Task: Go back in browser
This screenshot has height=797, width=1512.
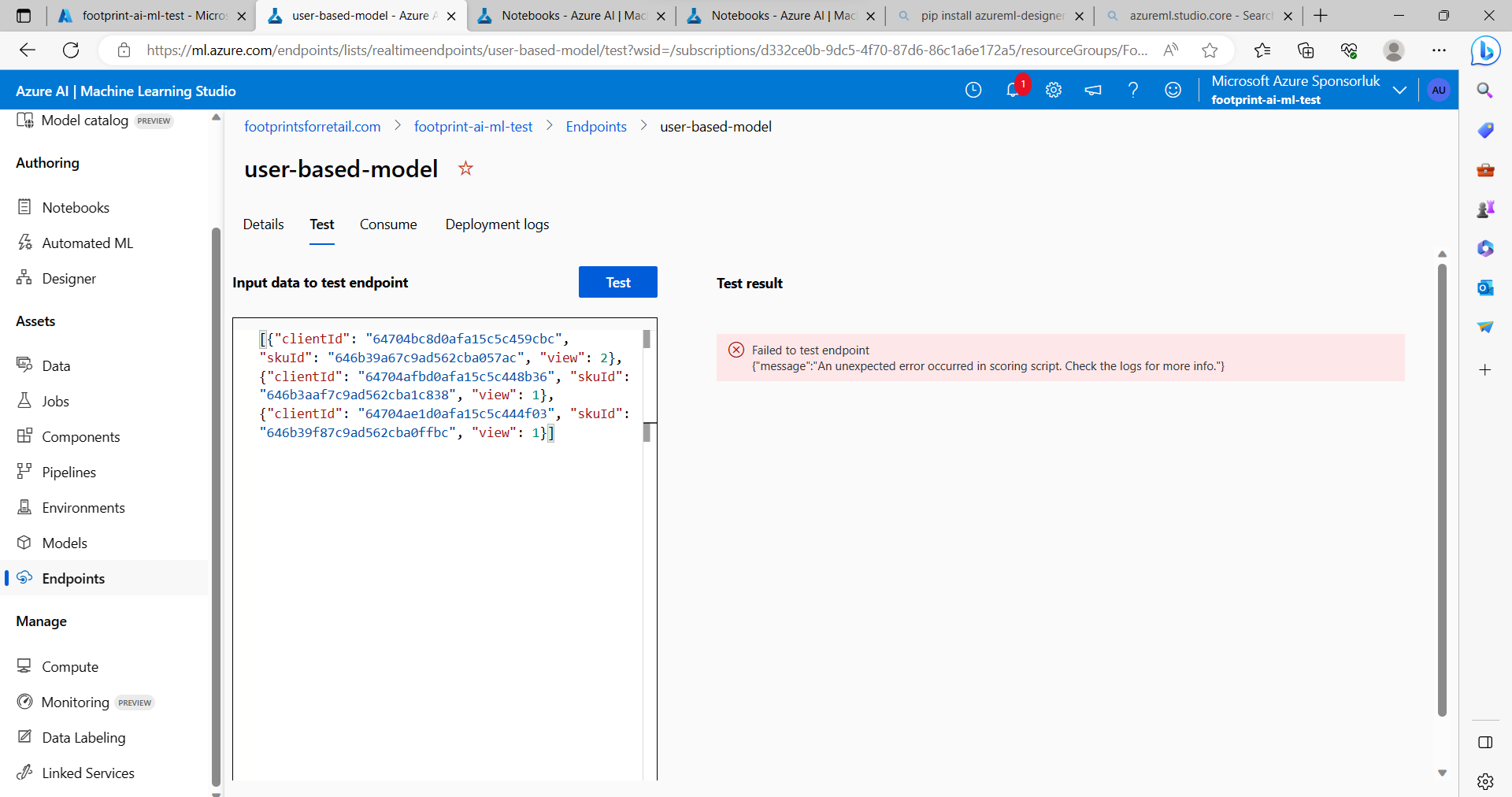Action: pos(28,50)
